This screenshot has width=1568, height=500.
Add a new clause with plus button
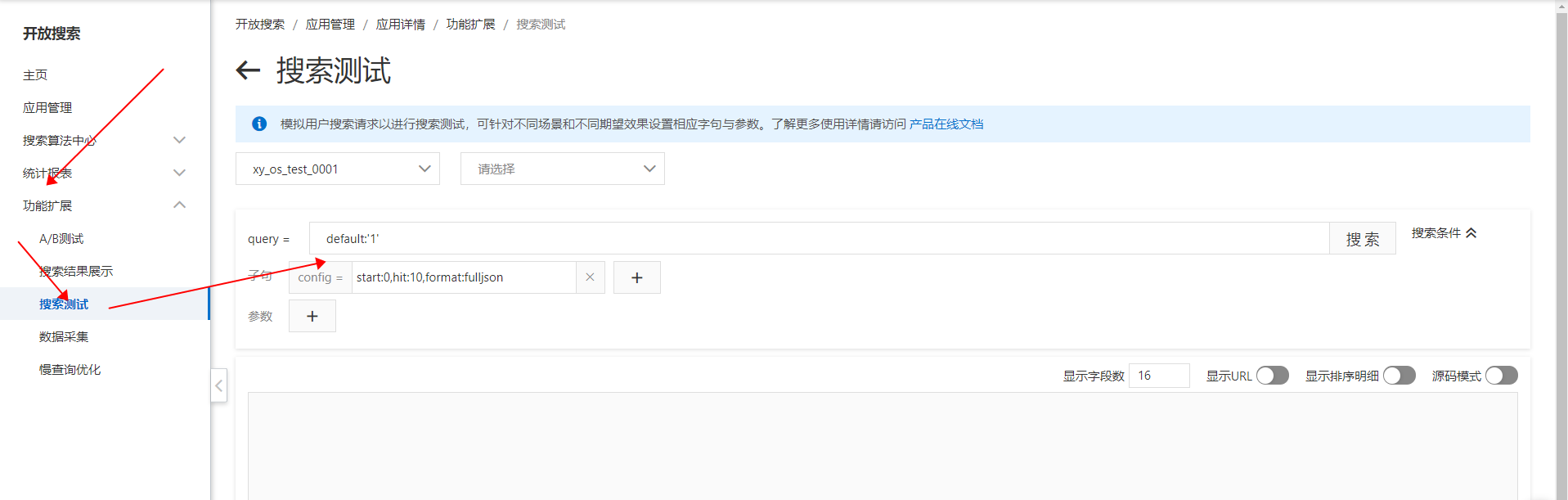[636, 277]
